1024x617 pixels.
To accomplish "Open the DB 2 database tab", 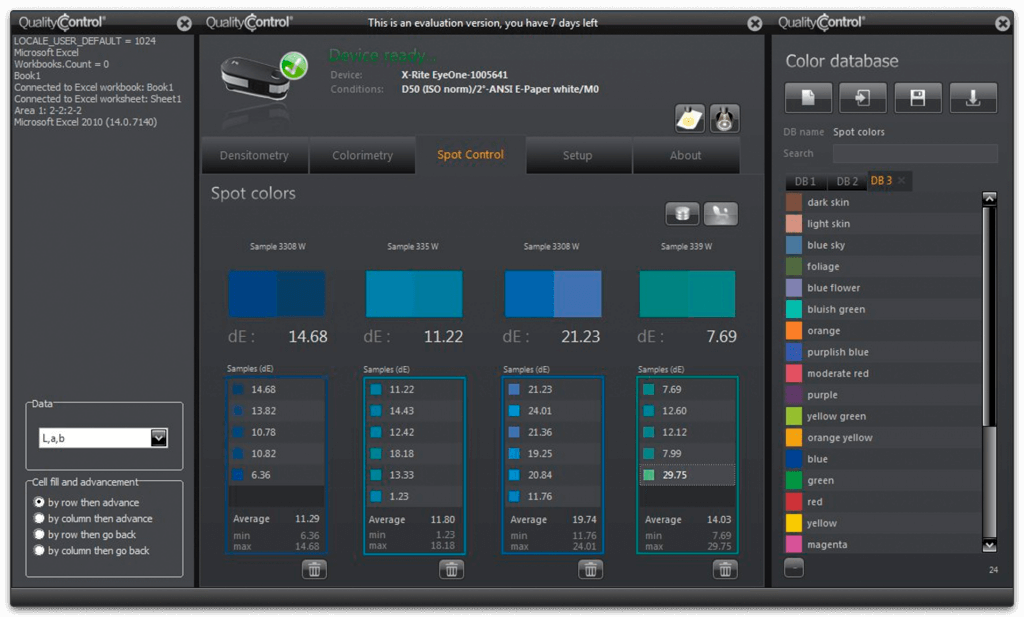I will 846,181.
